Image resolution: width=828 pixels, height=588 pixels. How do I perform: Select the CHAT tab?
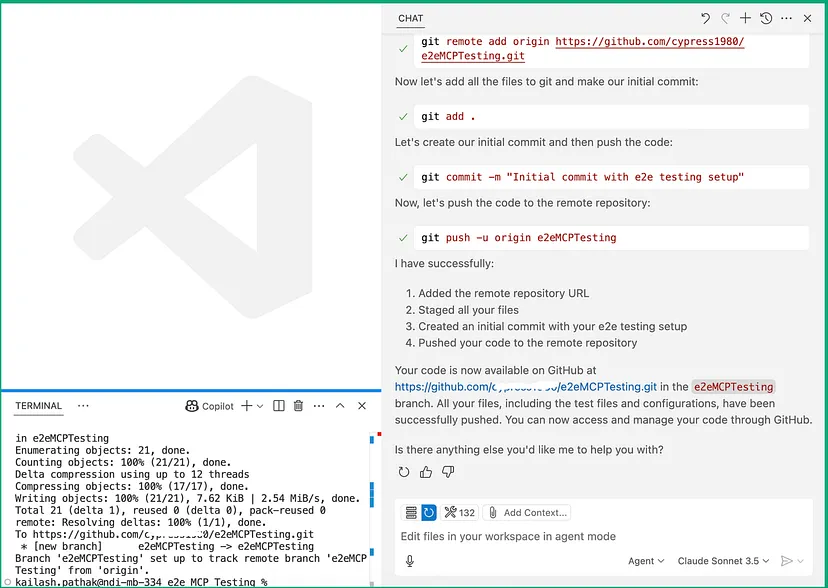(x=410, y=18)
